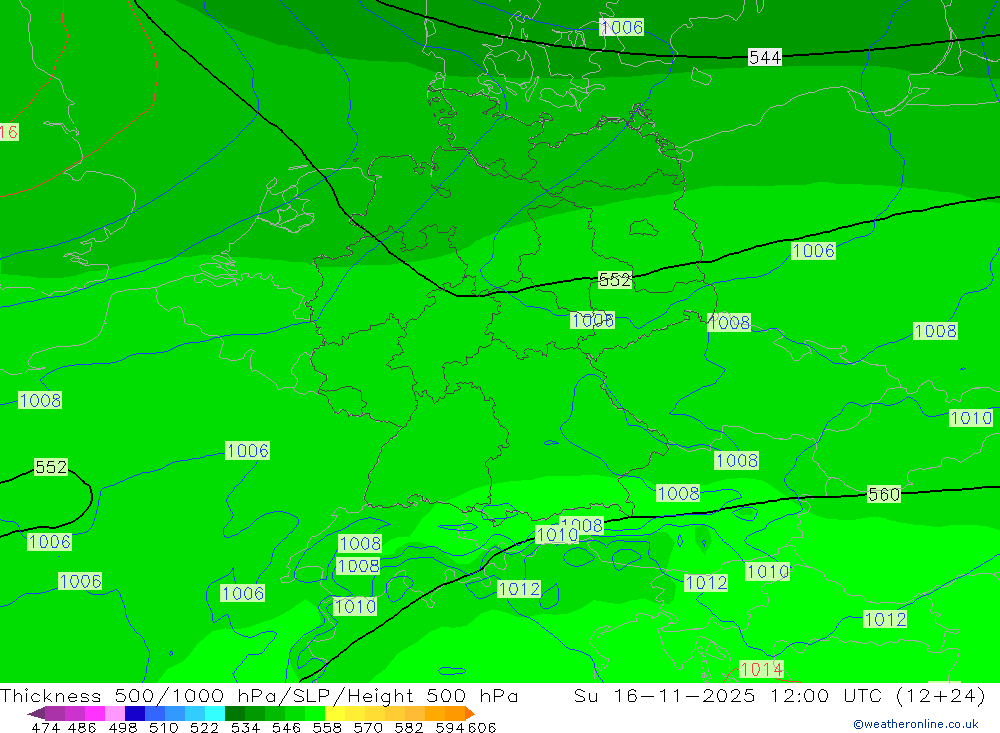
Task: Click the 560 height contour label
Action: tap(884, 494)
